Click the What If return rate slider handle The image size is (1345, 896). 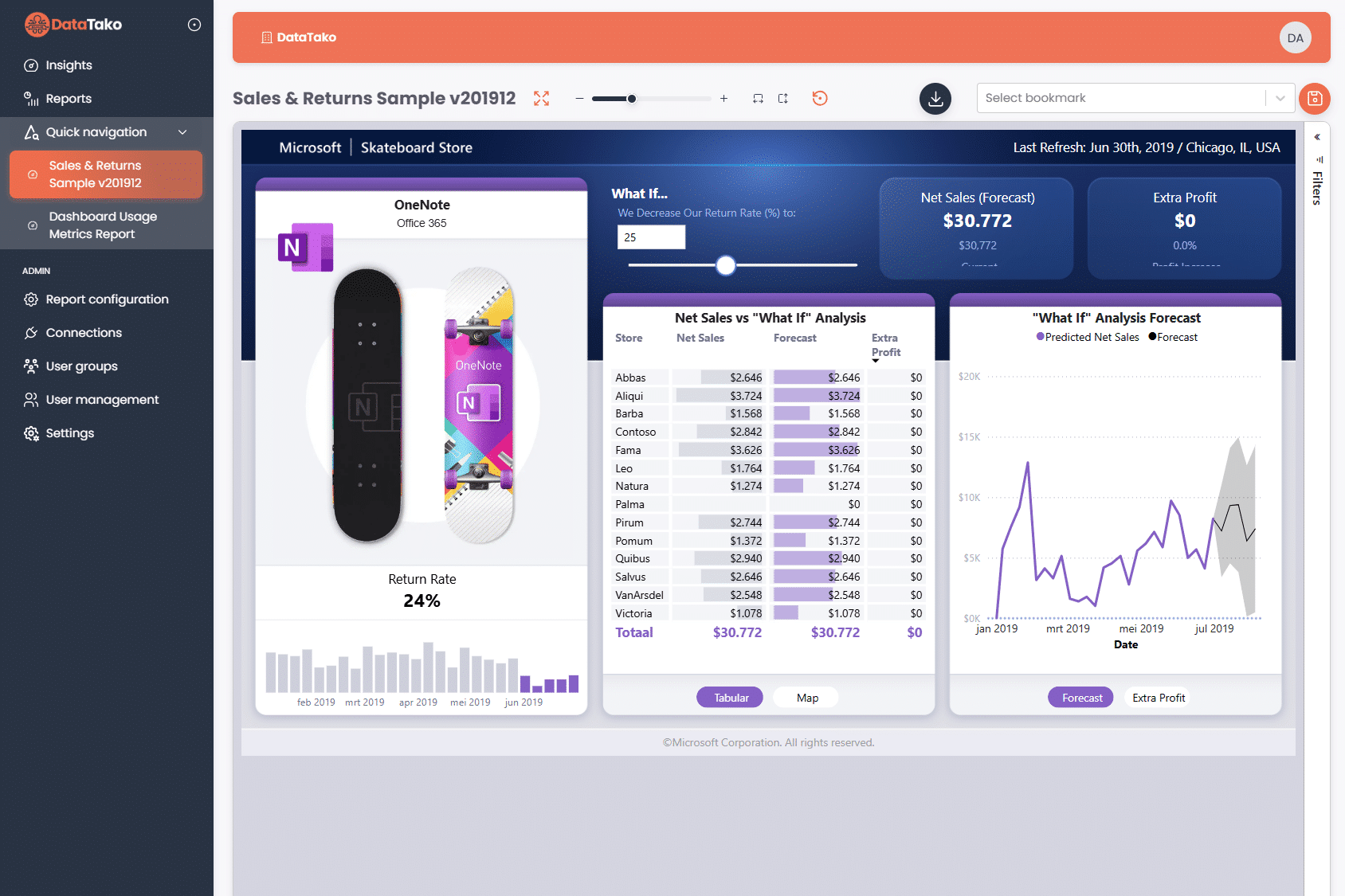[x=725, y=265]
